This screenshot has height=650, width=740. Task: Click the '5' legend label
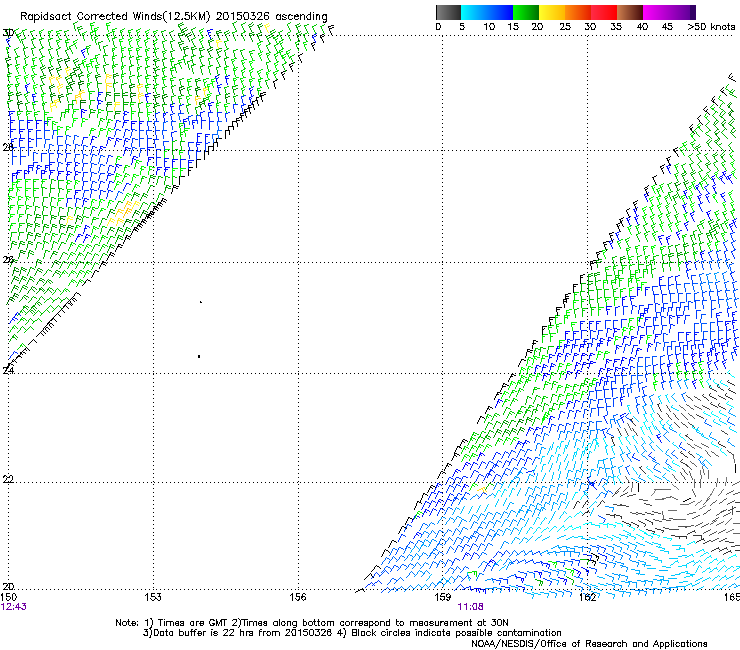click(462, 27)
